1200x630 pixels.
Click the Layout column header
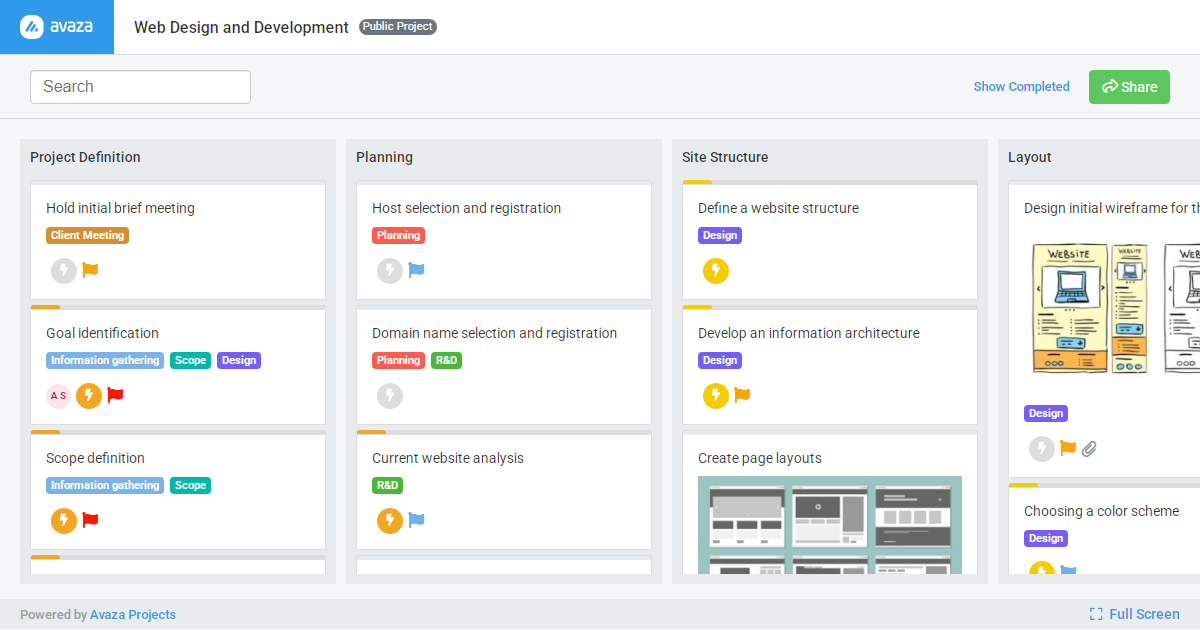1030,157
